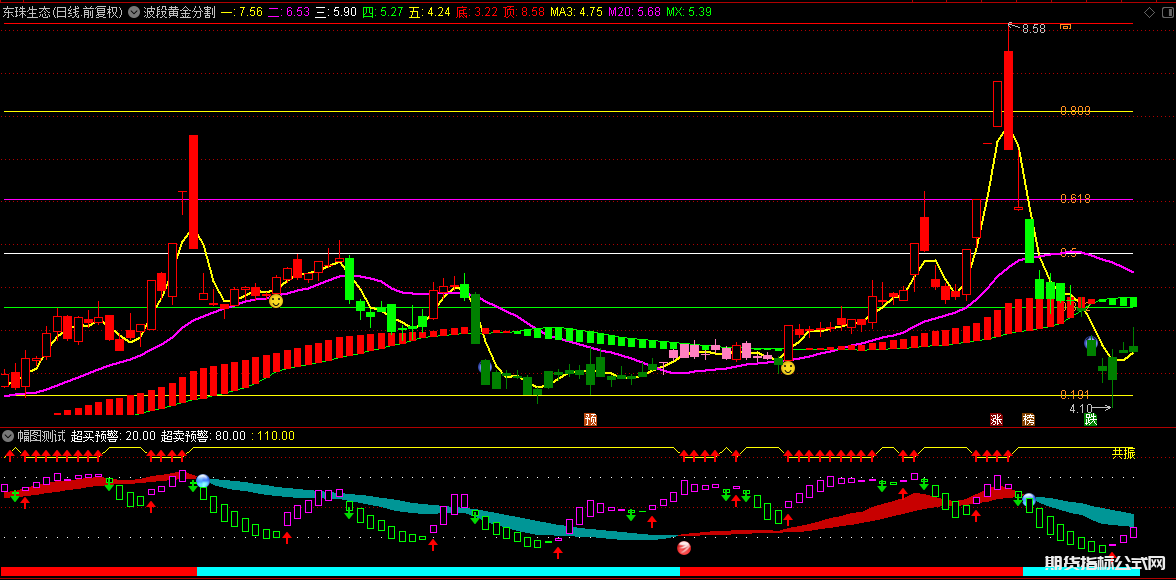Click the green 跌 signal marker
1176x580 pixels.
point(1091,419)
